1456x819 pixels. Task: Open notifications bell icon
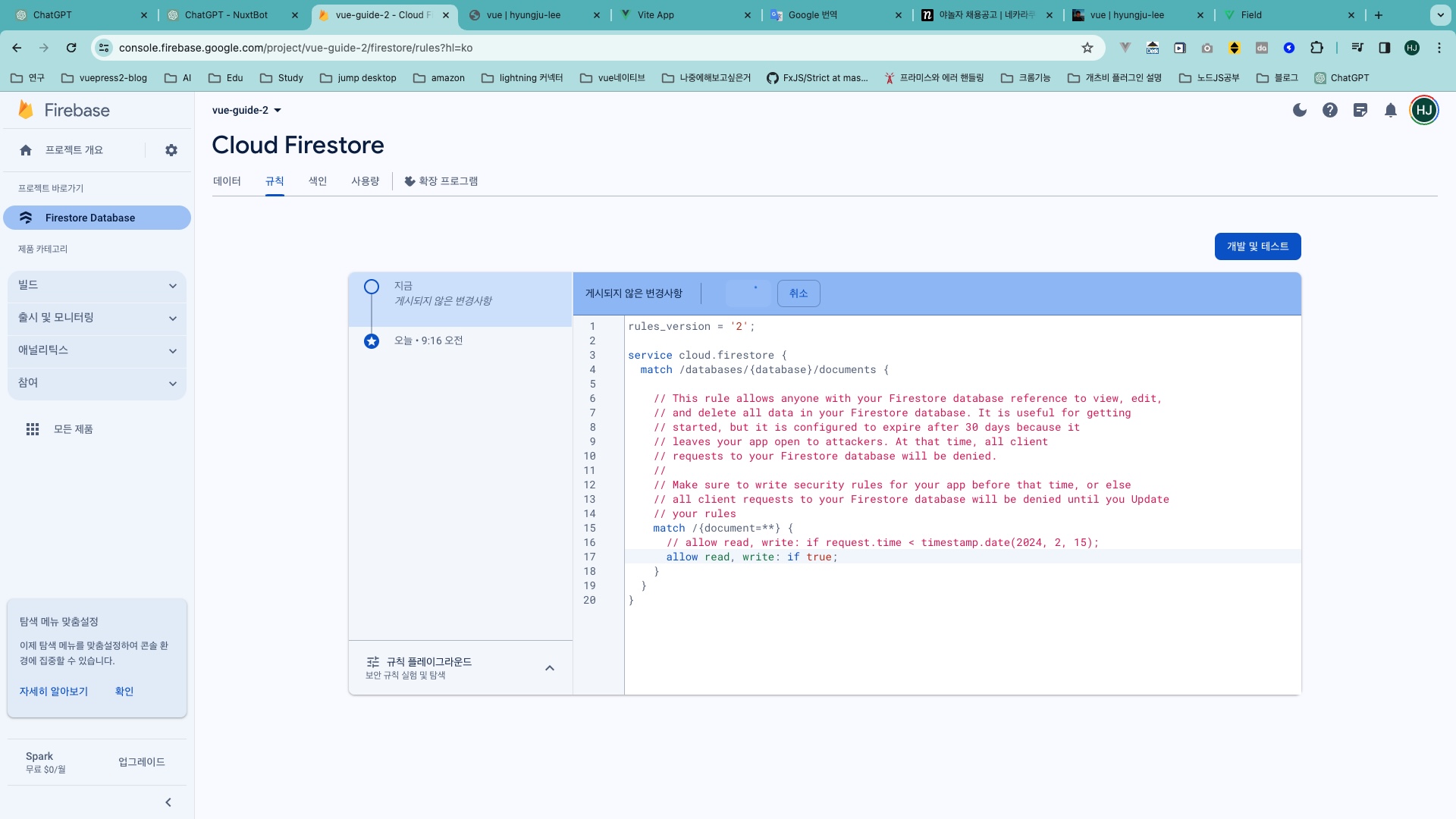pyautogui.click(x=1391, y=110)
